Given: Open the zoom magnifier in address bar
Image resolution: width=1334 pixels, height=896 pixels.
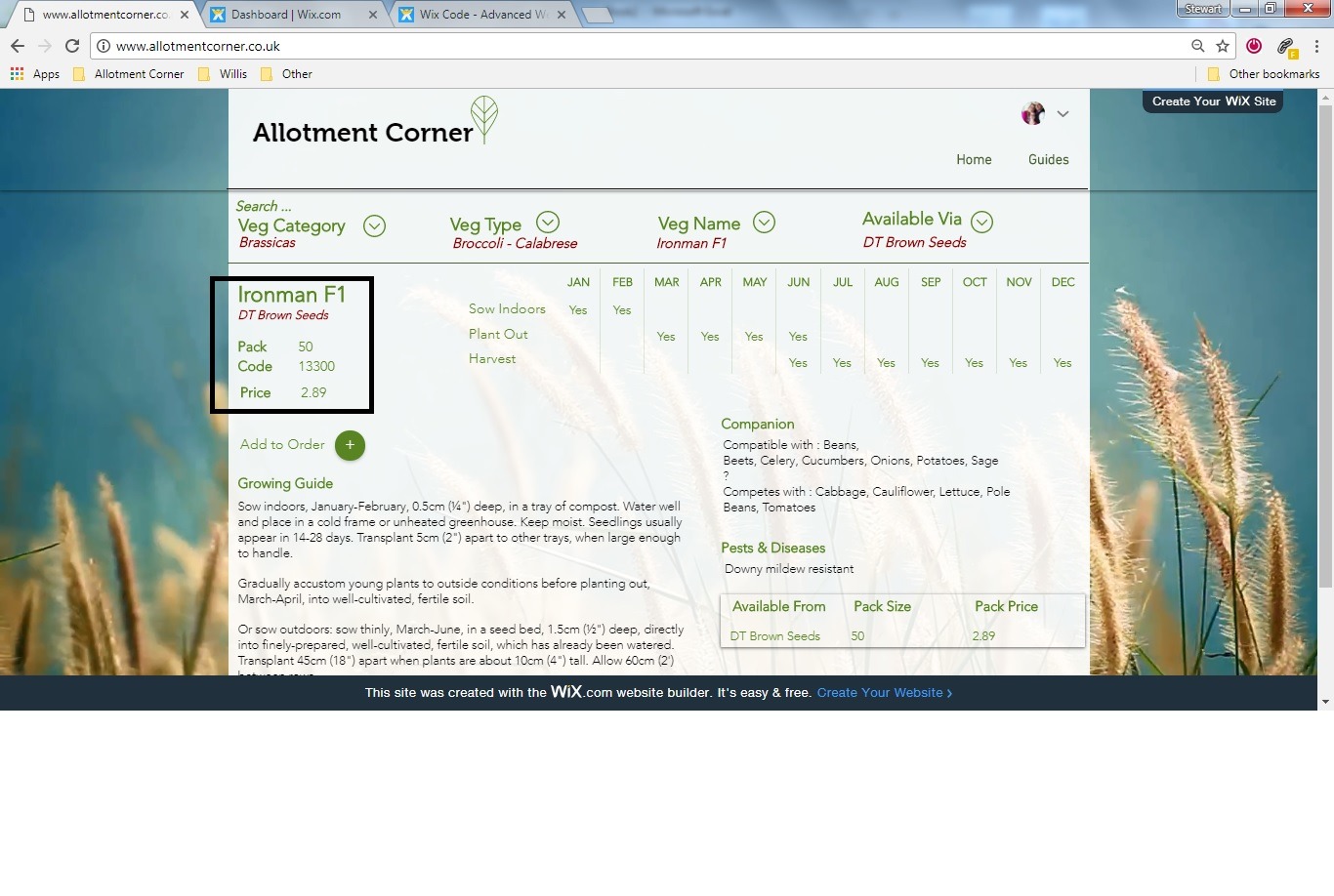Looking at the screenshot, I should (1198, 46).
